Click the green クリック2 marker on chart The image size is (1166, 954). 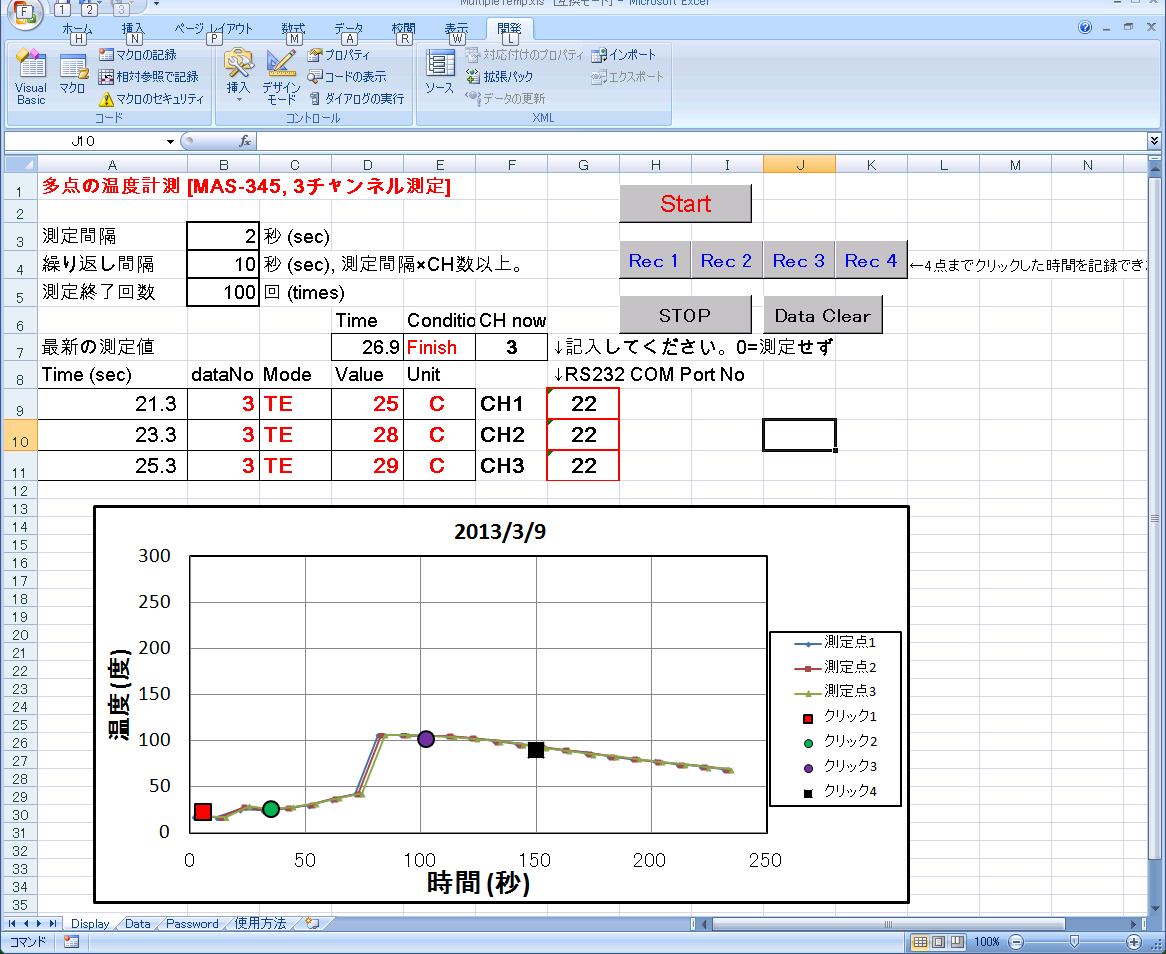pyautogui.click(x=271, y=808)
